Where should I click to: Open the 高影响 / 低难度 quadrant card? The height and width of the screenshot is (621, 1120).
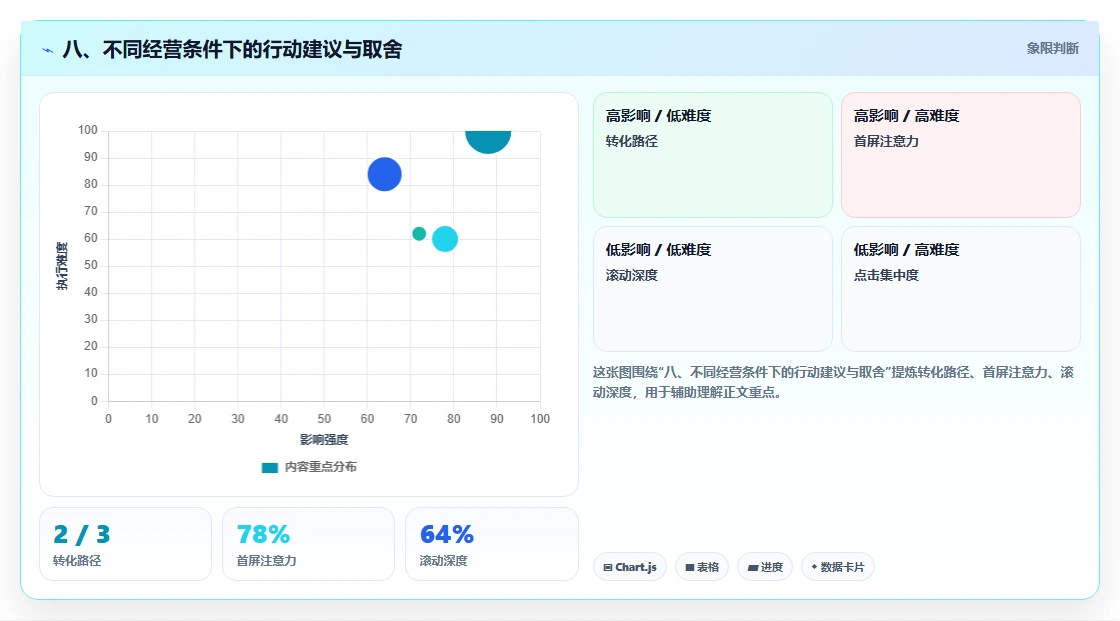point(713,155)
